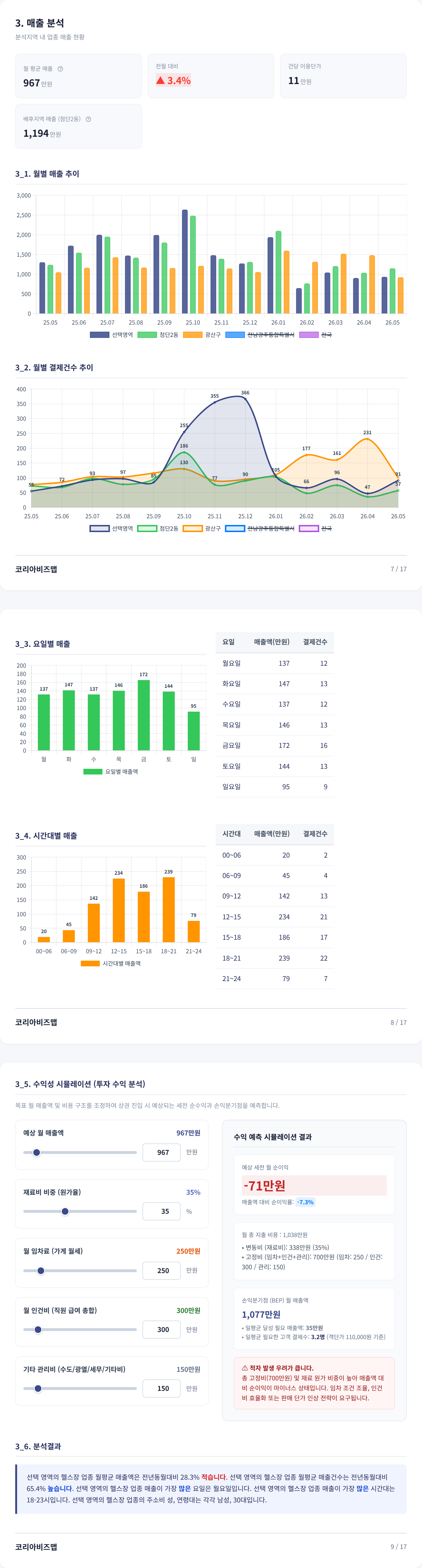The width and height of the screenshot is (422, 1568).
Task: Click the blue 높습니다 word in analysis result
Action: [x=60, y=1489]
